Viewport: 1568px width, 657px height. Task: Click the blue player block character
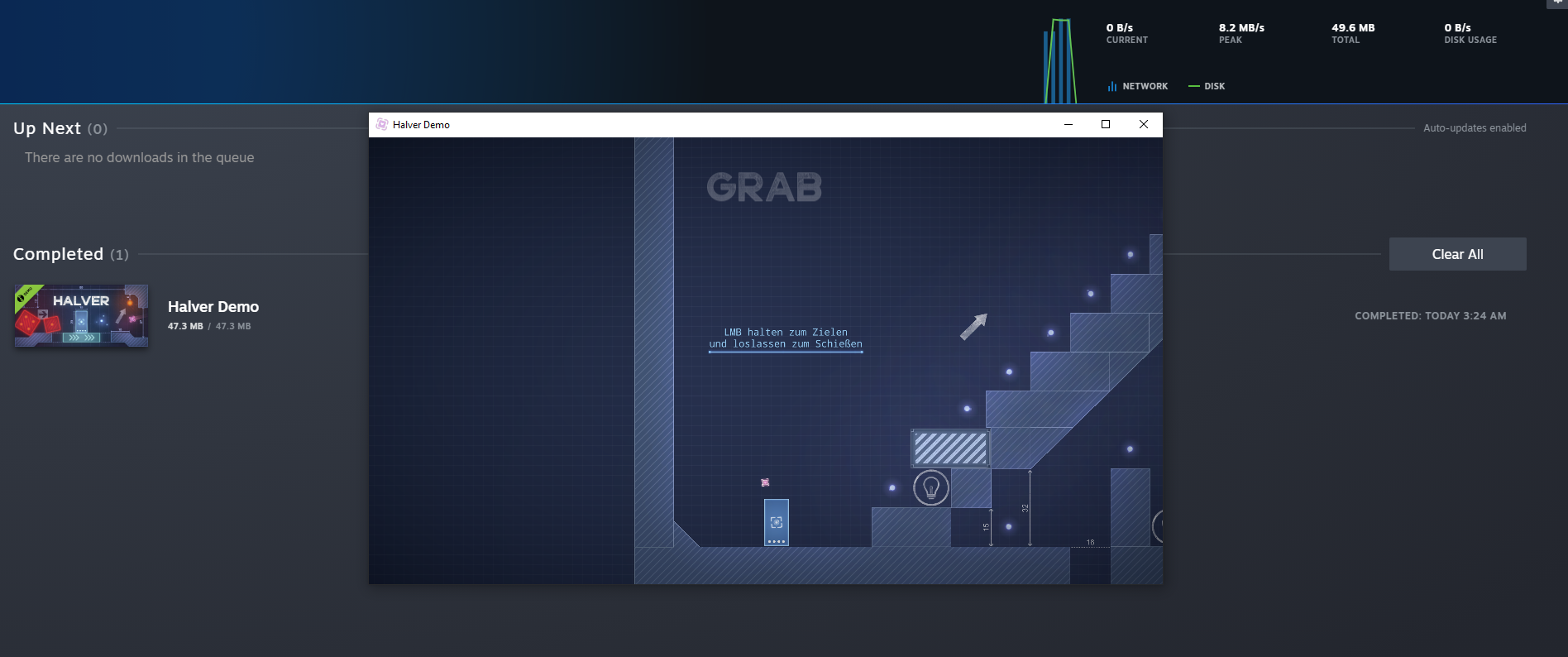(x=777, y=522)
